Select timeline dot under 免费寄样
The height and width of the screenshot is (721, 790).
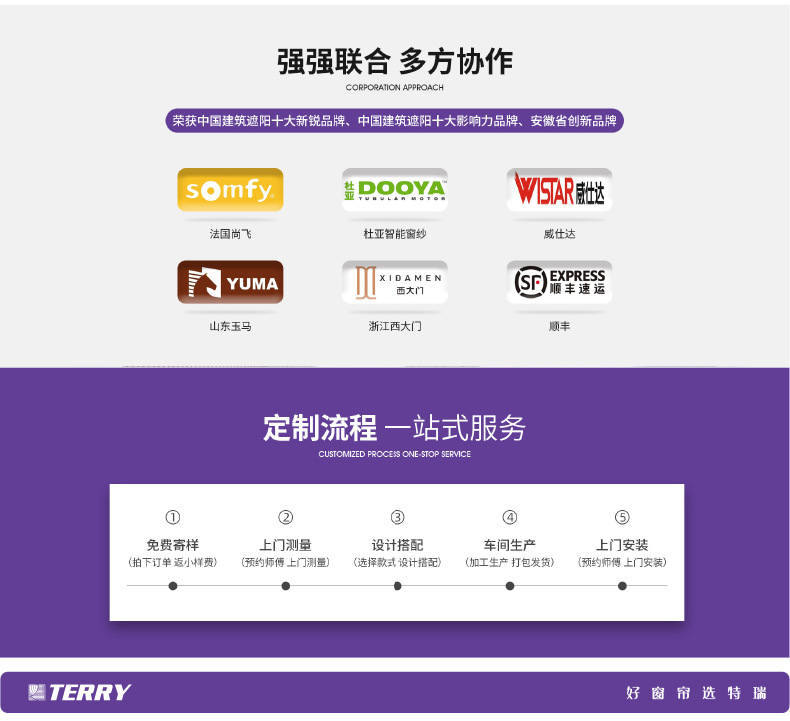click(173, 586)
